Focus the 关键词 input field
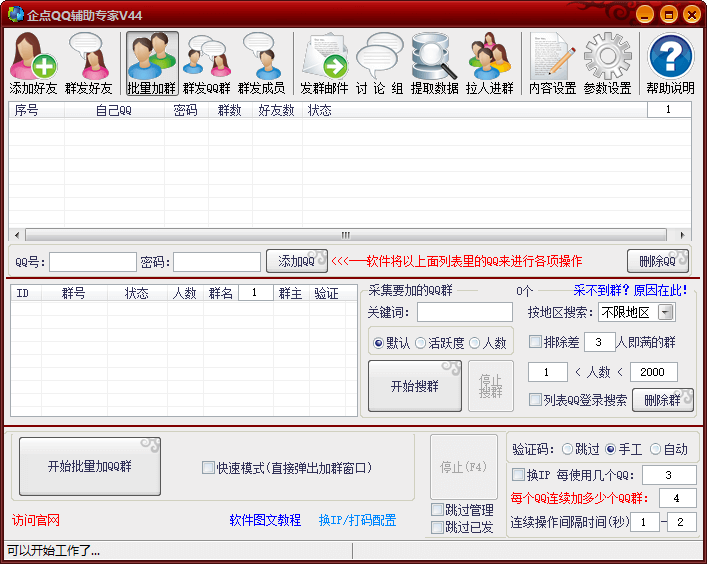 tap(465, 312)
